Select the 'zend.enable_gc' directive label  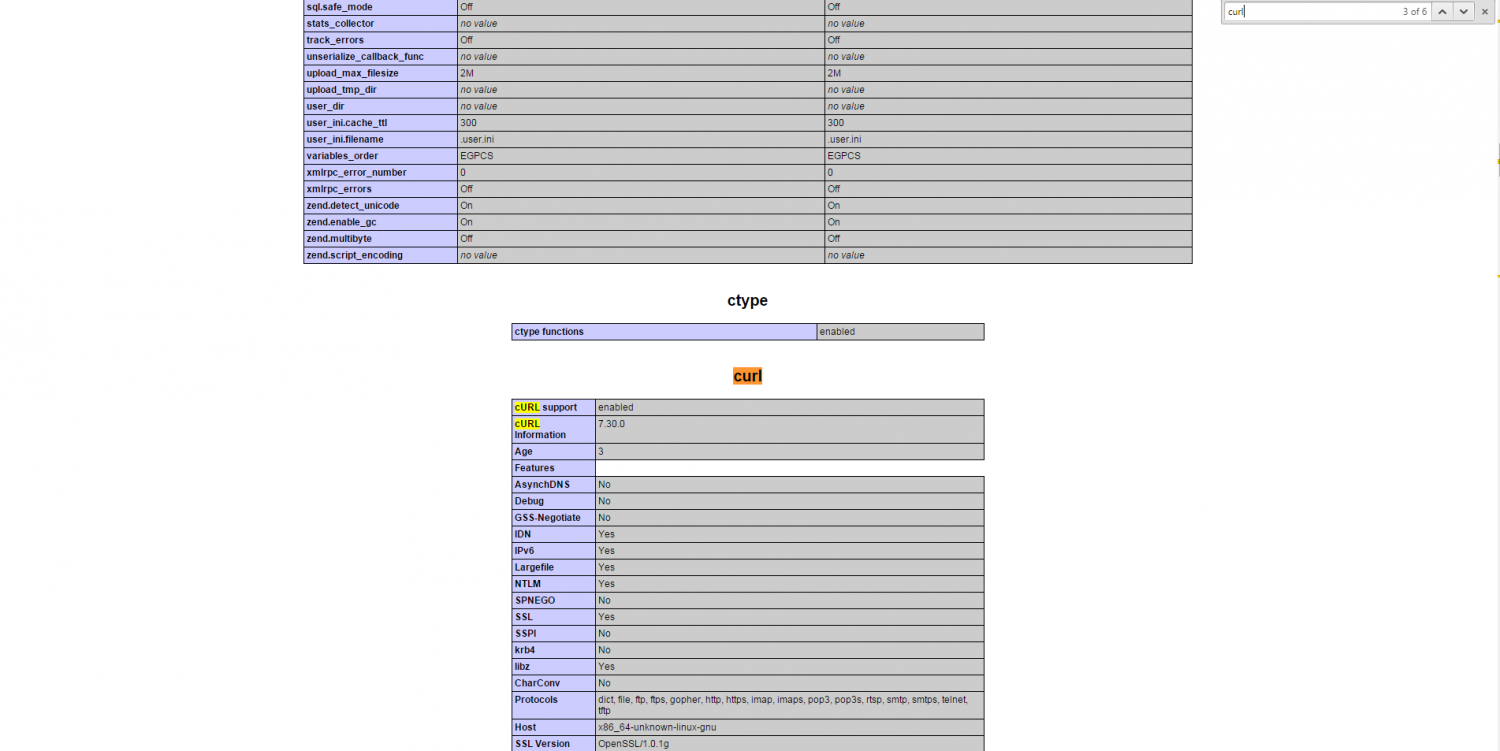pyautogui.click(x=341, y=222)
